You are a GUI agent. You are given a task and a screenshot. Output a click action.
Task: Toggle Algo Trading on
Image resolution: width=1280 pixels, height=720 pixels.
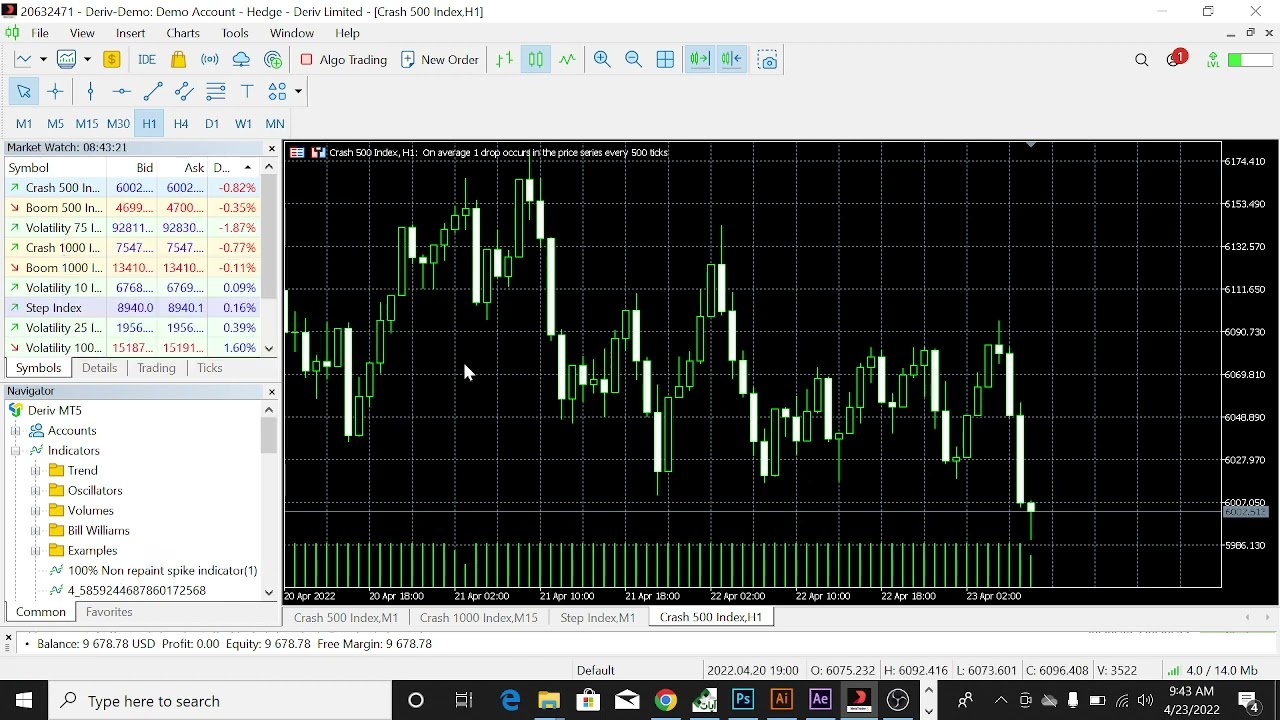click(x=344, y=60)
